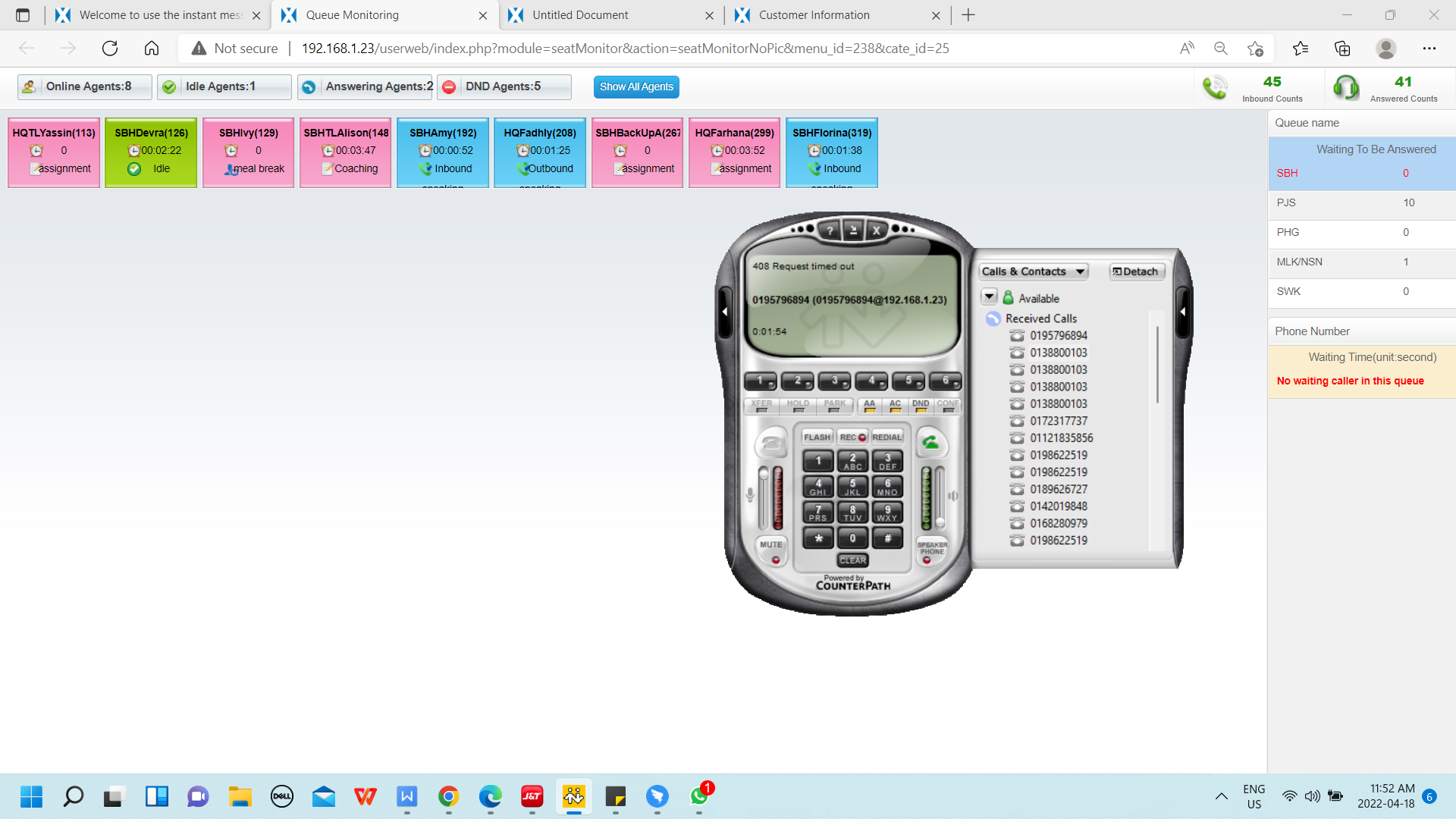This screenshot has width=1456, height=819.
Task: Click softphone minimize-to-tray arrow icon
Action: tap(853, 231)
